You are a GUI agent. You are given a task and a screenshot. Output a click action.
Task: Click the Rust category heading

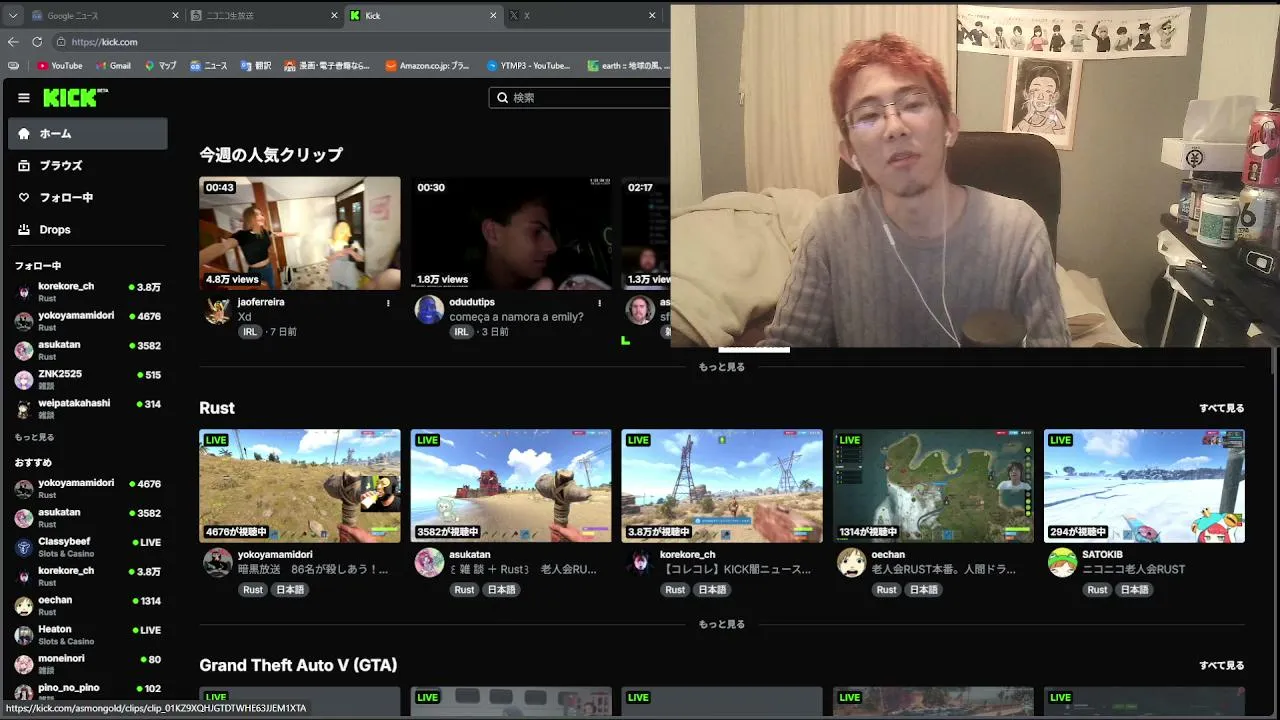217,408
